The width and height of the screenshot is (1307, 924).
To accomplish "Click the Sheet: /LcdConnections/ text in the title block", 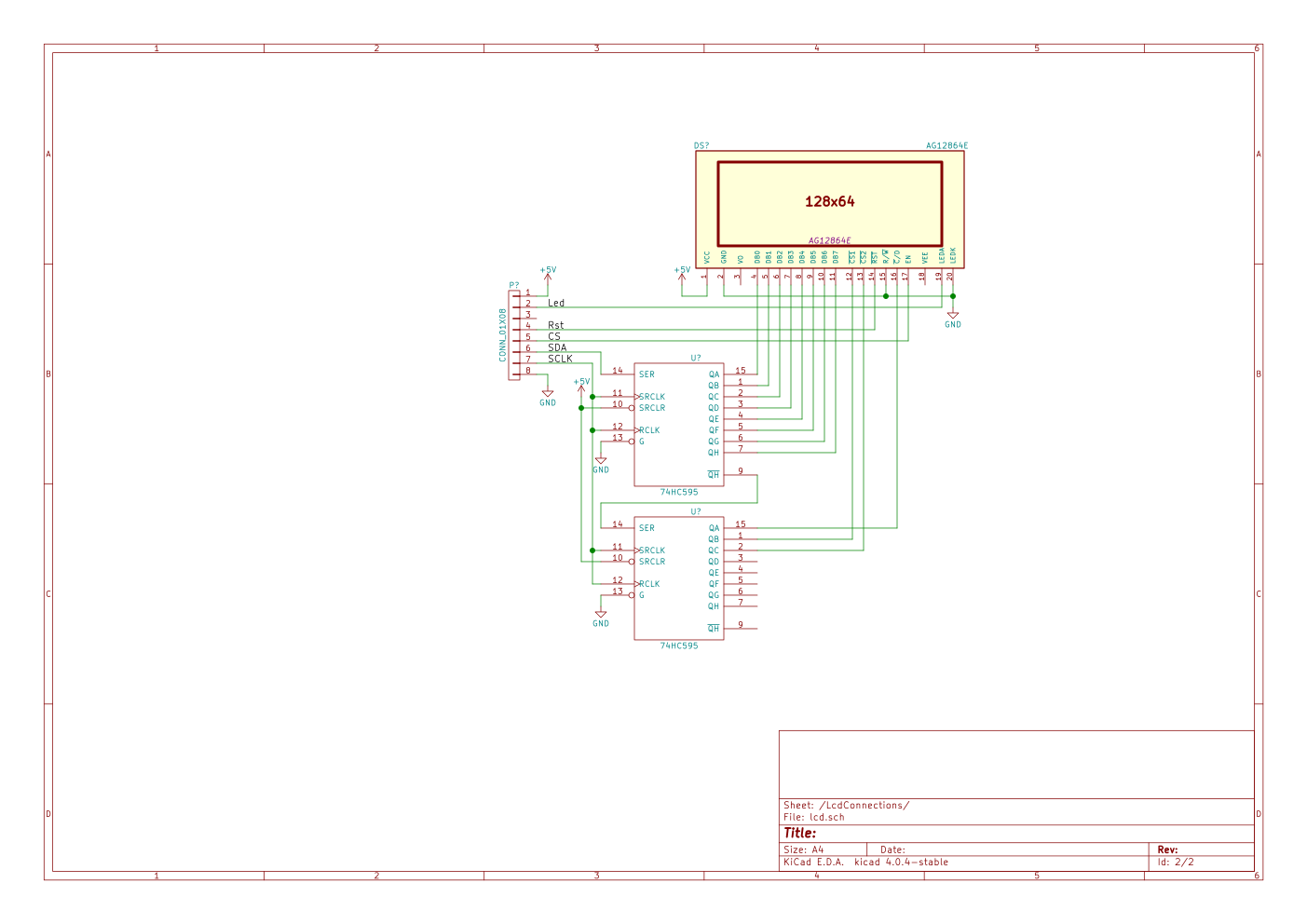I will (x=846, y=805).
